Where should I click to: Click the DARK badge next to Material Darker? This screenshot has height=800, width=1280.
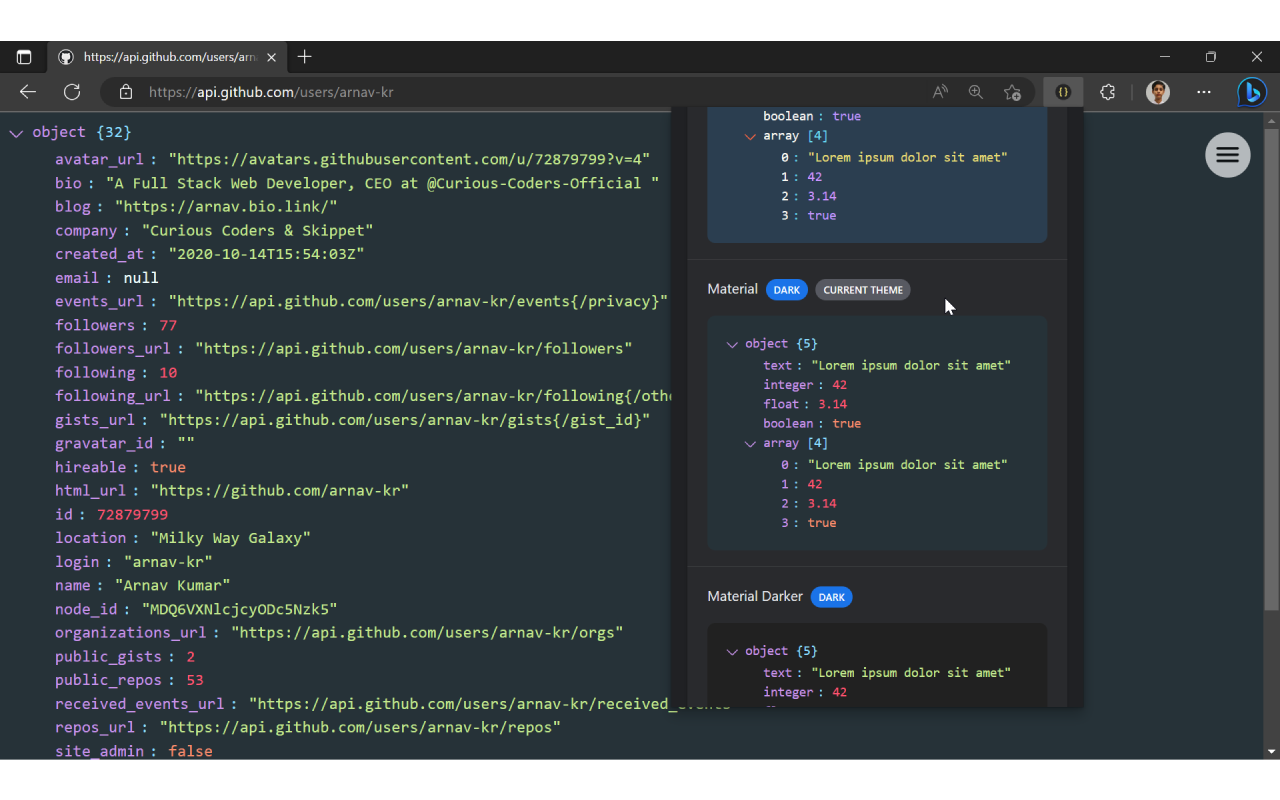(832, 597)
